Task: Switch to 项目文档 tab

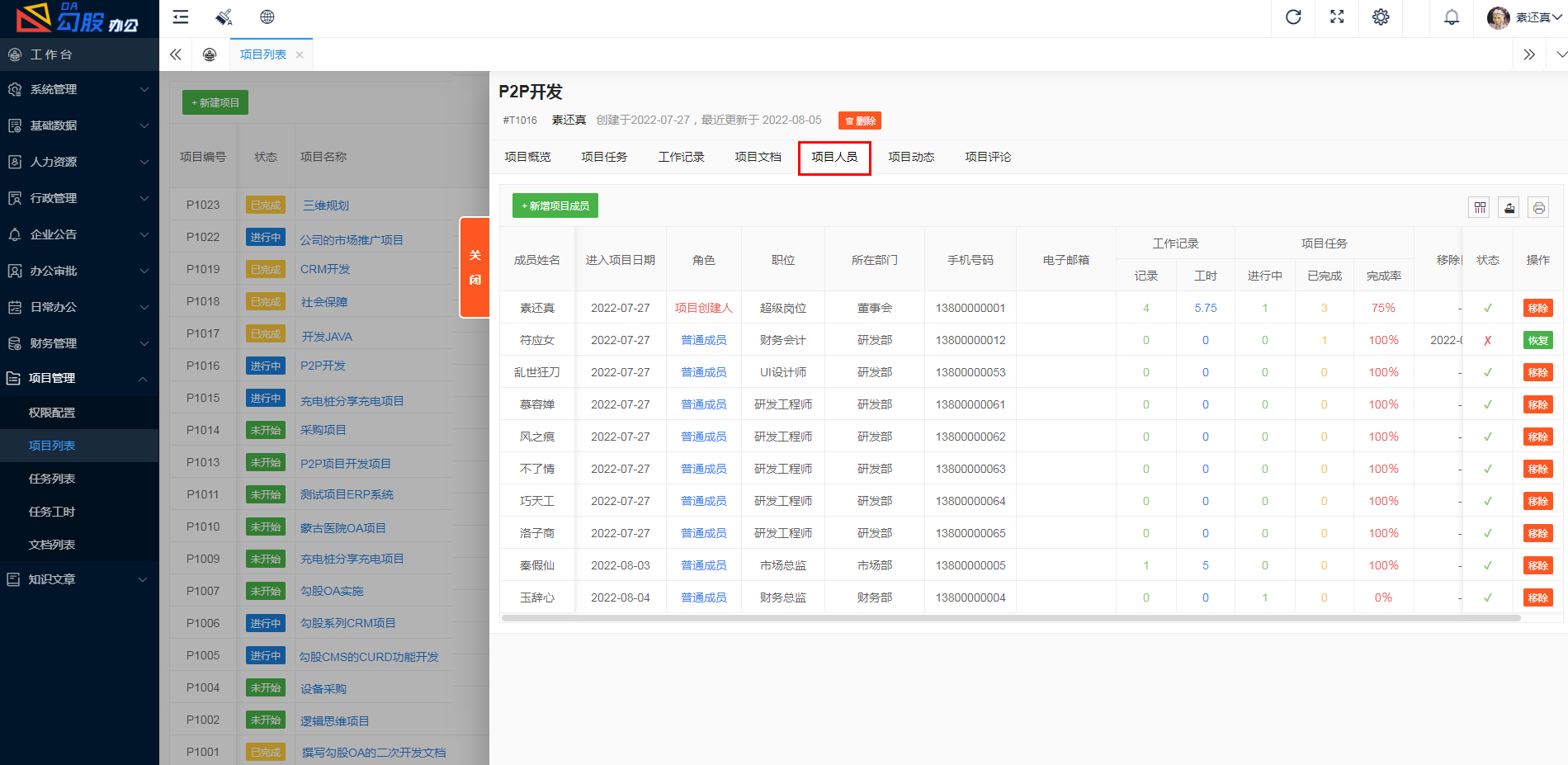Action: (x=758, y=157)
